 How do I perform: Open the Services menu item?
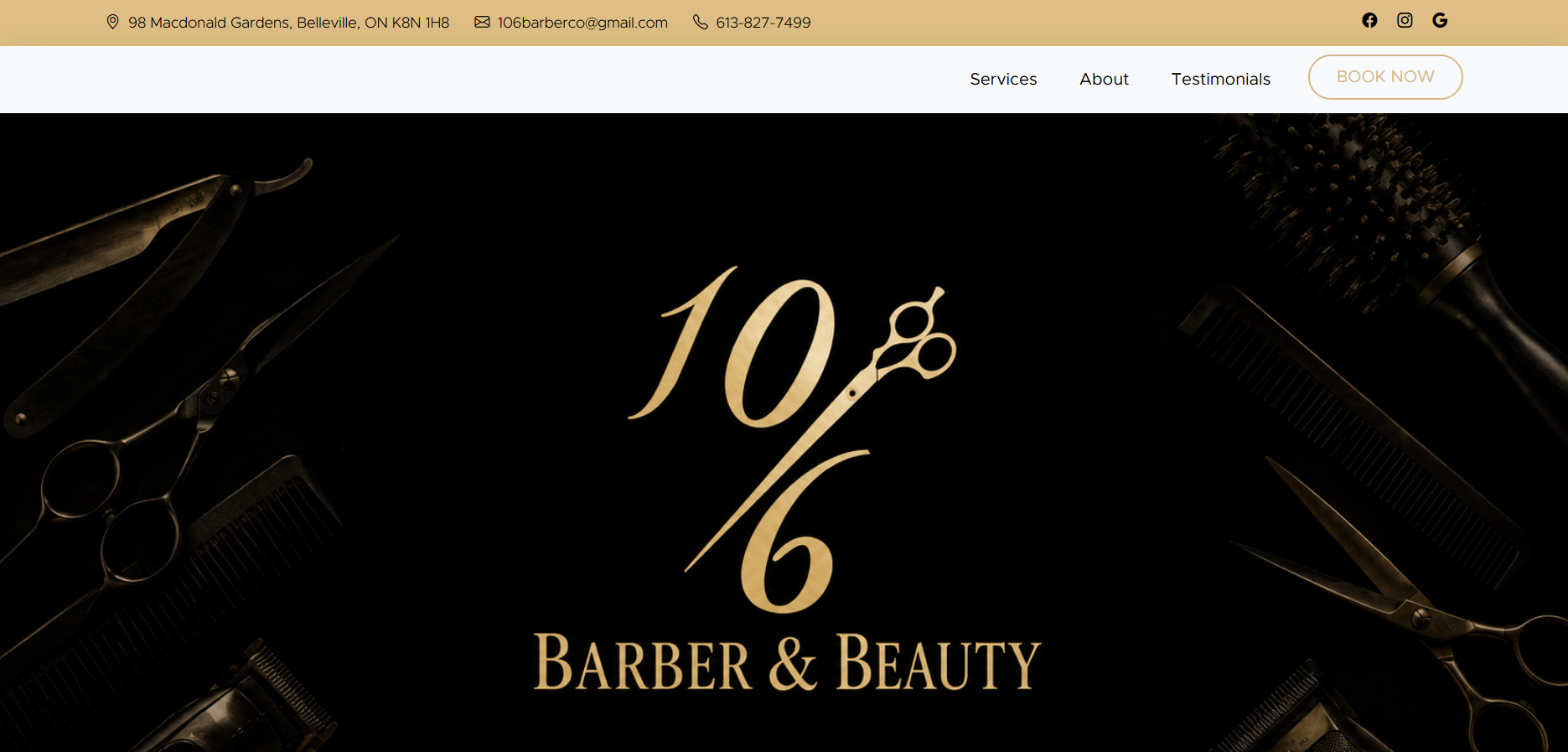click(x=1003, y=79)
